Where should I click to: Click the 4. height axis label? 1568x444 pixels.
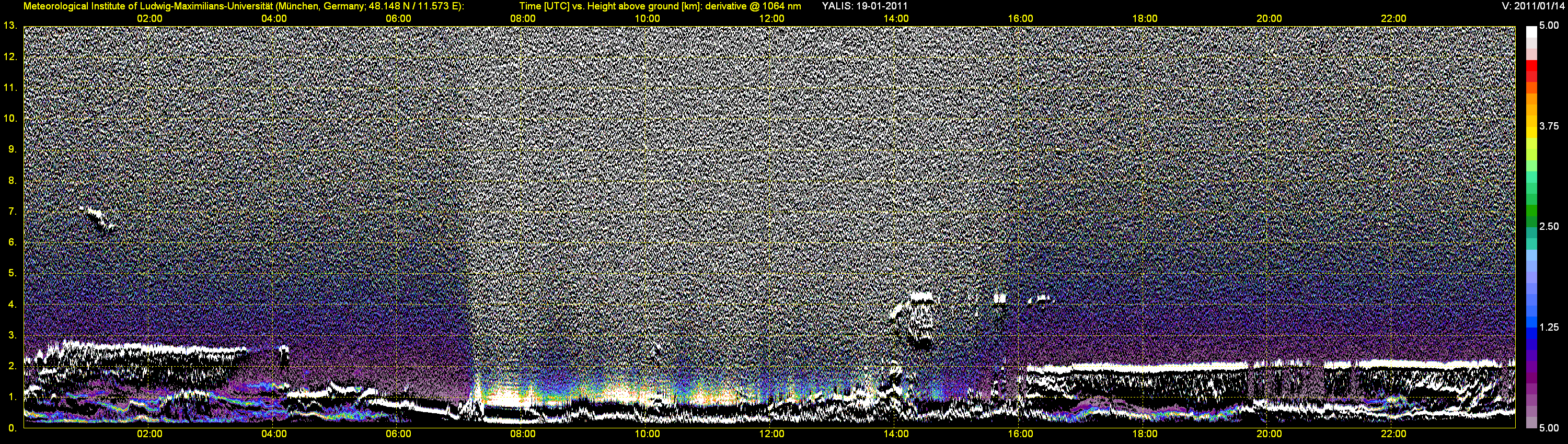[13, 304]
